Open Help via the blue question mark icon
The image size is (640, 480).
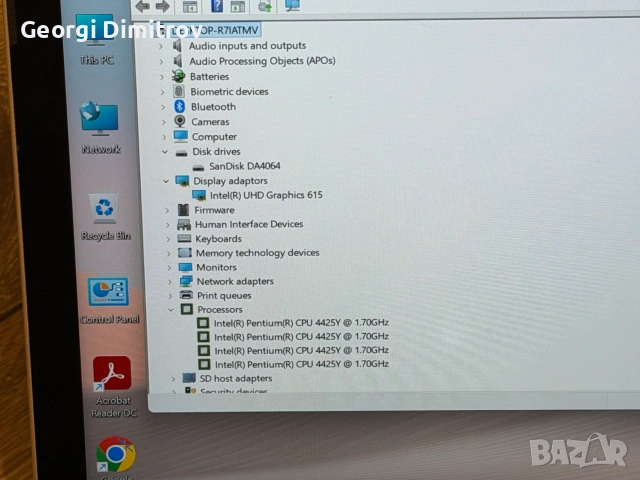coord(217,6)
